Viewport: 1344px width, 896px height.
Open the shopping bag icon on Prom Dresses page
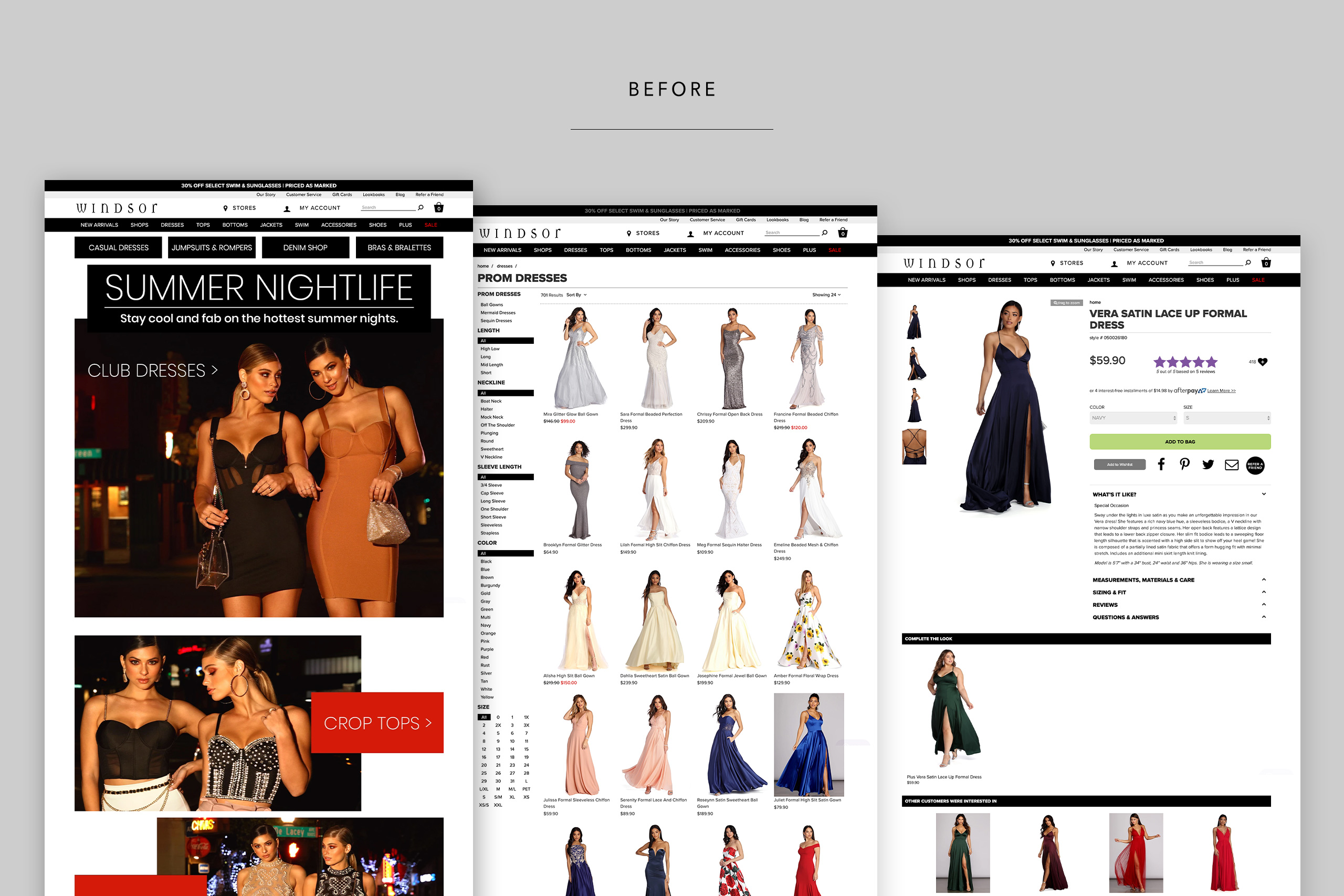coord(843,233)
